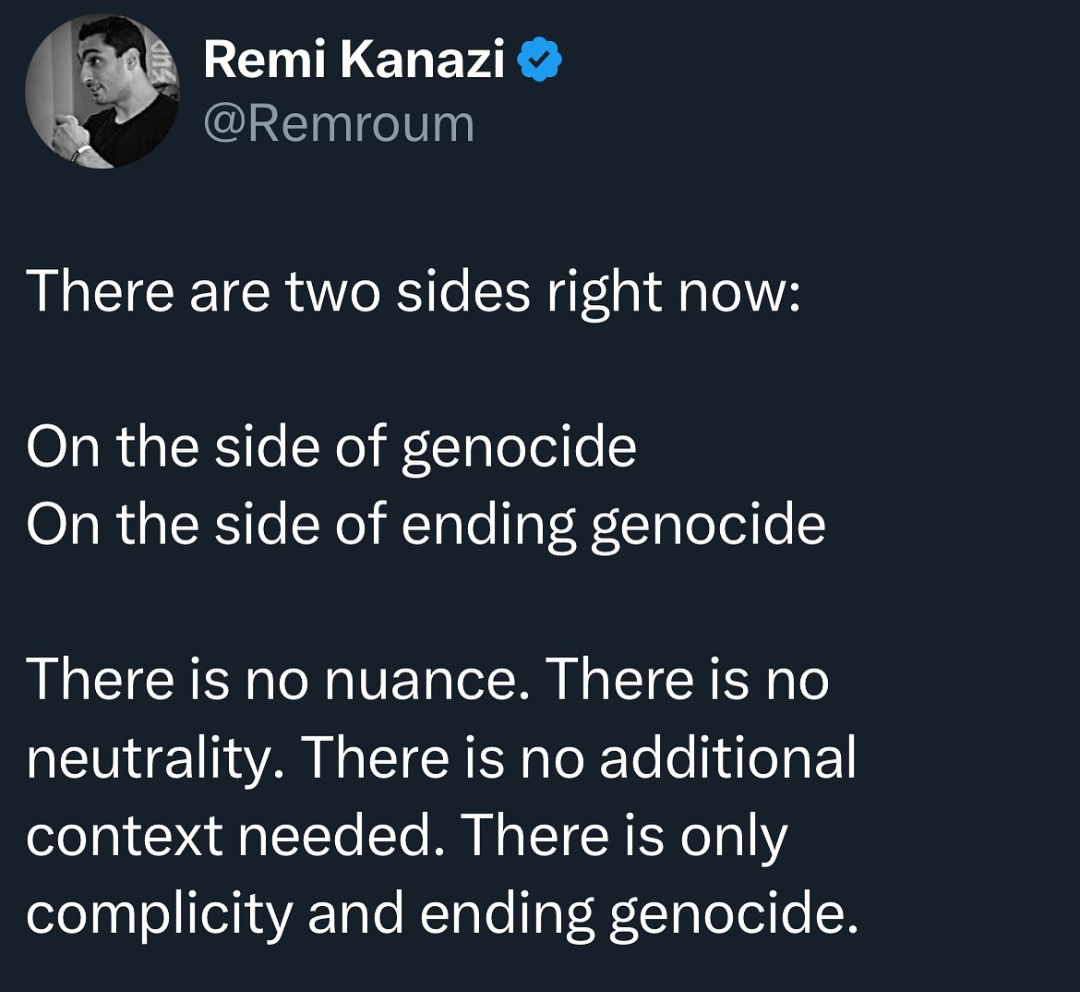Click the words 'right now:' in the tweet
The image size is (1080, 992).
tap(672, 293)
